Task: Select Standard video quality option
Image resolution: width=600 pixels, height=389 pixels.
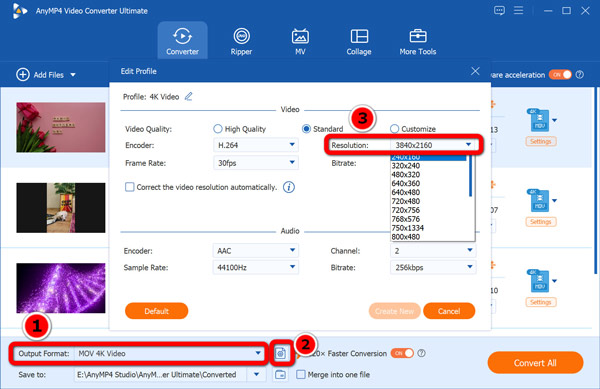Action: click(x=306, y=129)
